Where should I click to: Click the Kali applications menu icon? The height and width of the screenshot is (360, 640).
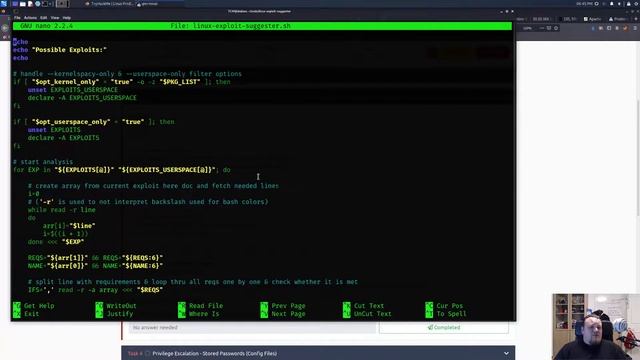pyautogui.click(x=4, y=4)
